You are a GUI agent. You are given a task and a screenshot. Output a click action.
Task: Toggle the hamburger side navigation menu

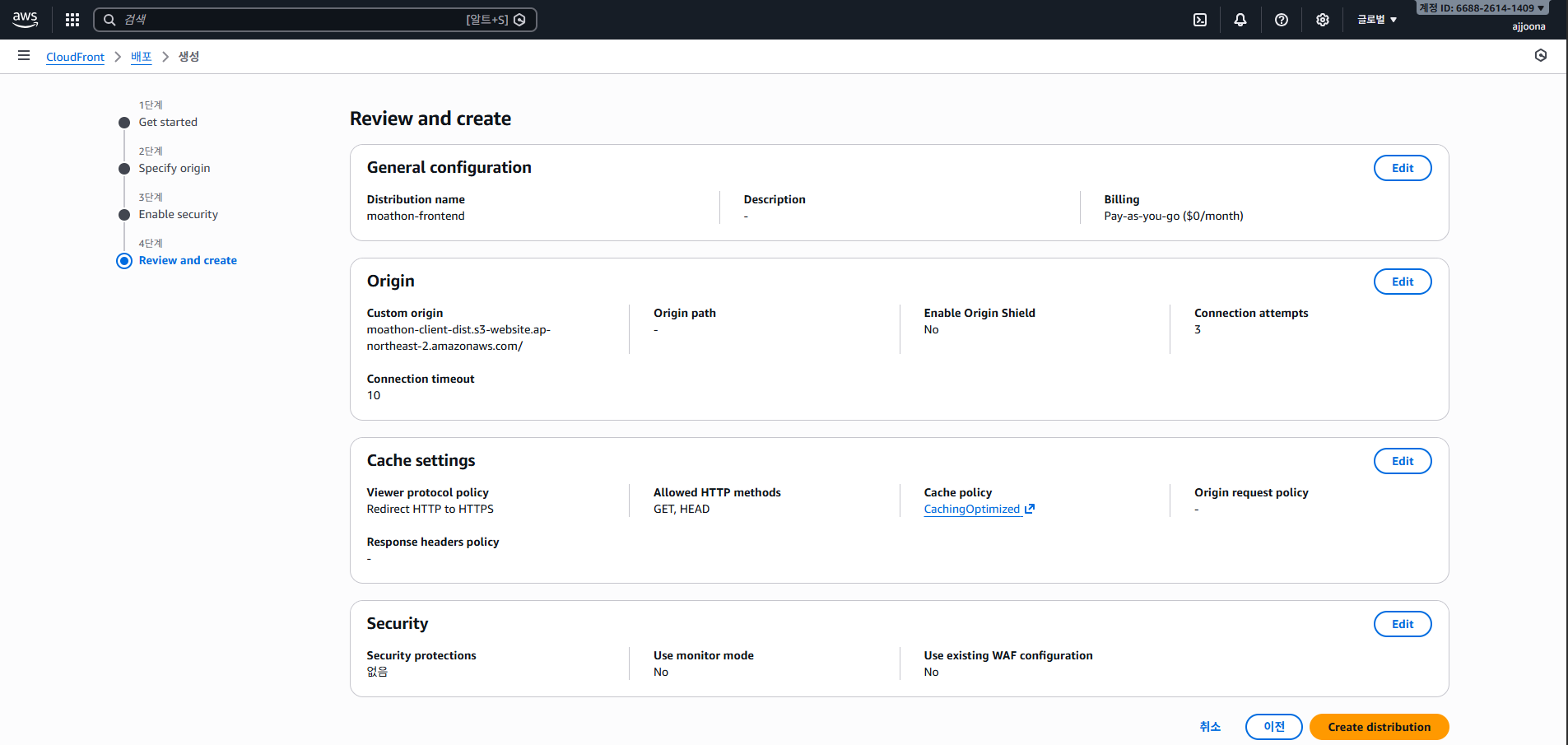pos(23,56)
